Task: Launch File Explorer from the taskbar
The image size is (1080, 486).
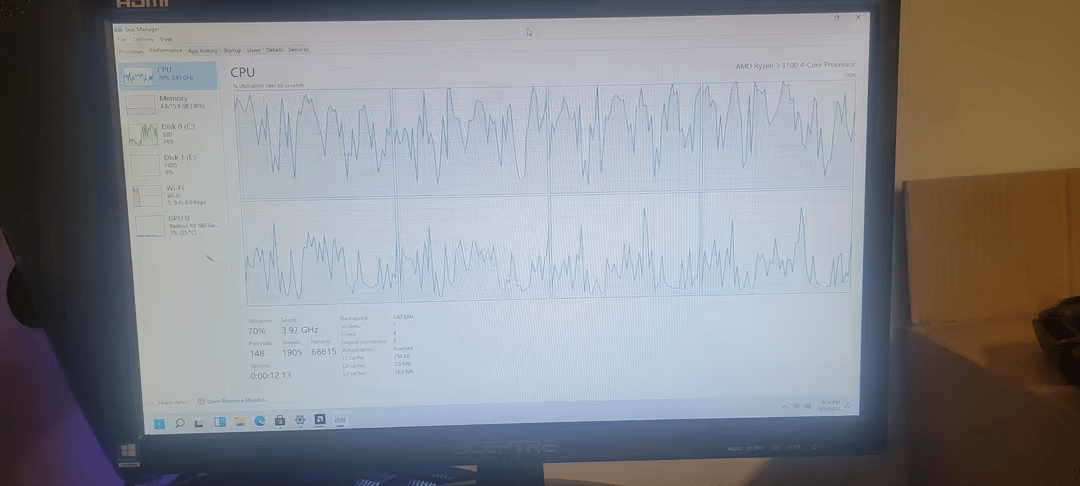Action: (x=240, y=422)
